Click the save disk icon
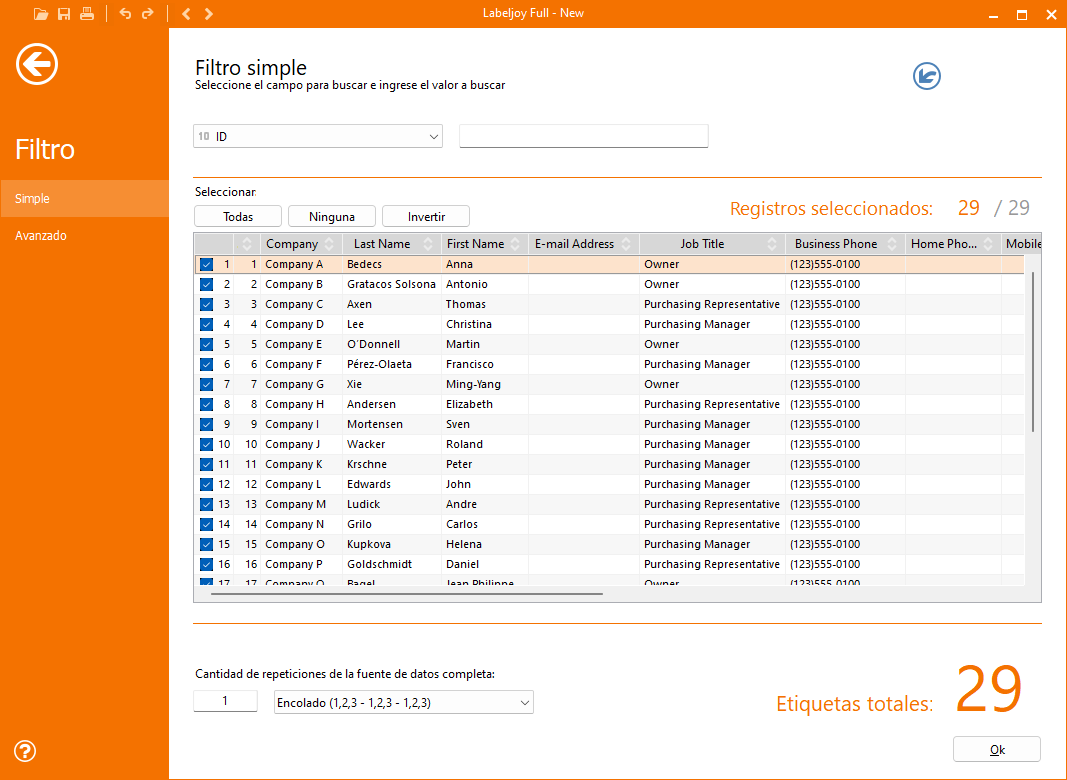 (64, 14)
